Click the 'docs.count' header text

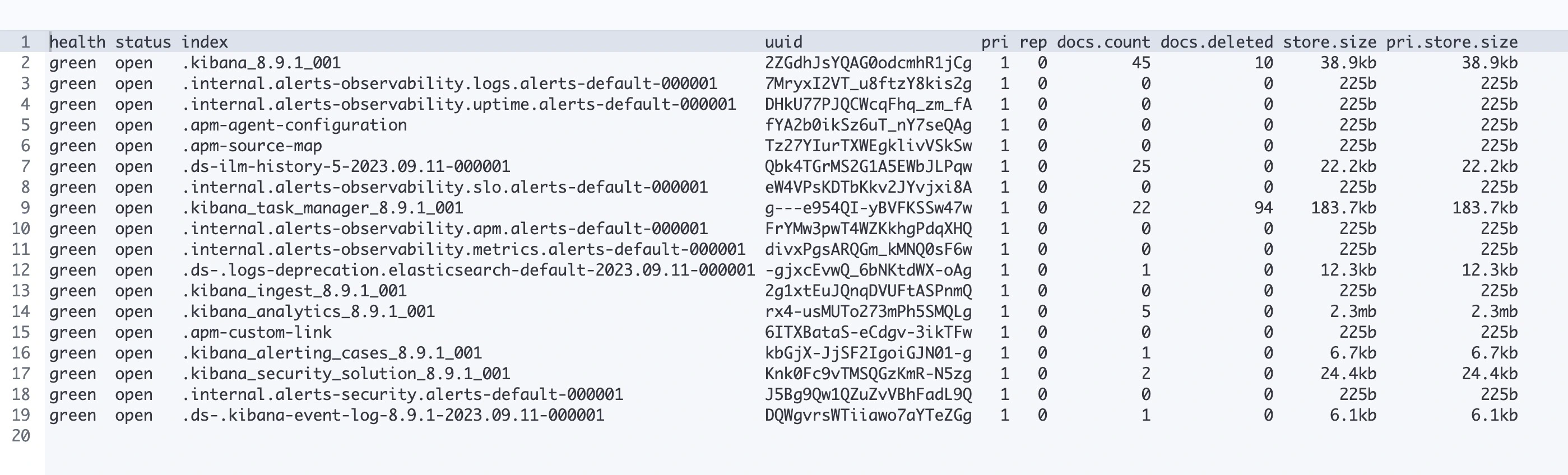tap(1103, 42)
